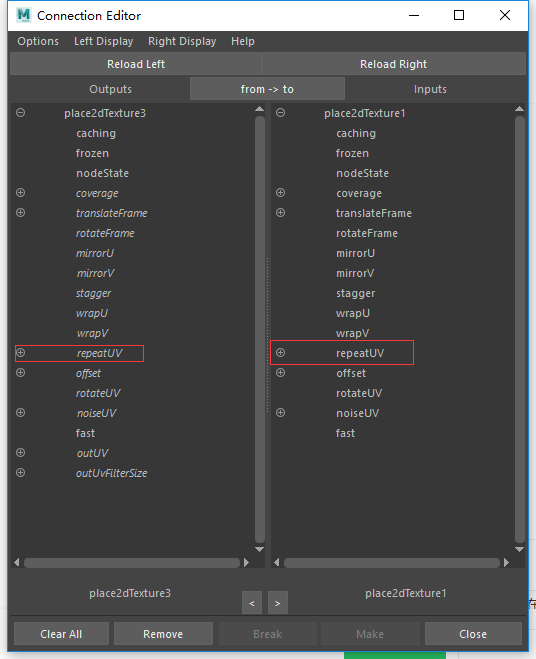Expand translateFrame in the inputs list

coord(280,213)
